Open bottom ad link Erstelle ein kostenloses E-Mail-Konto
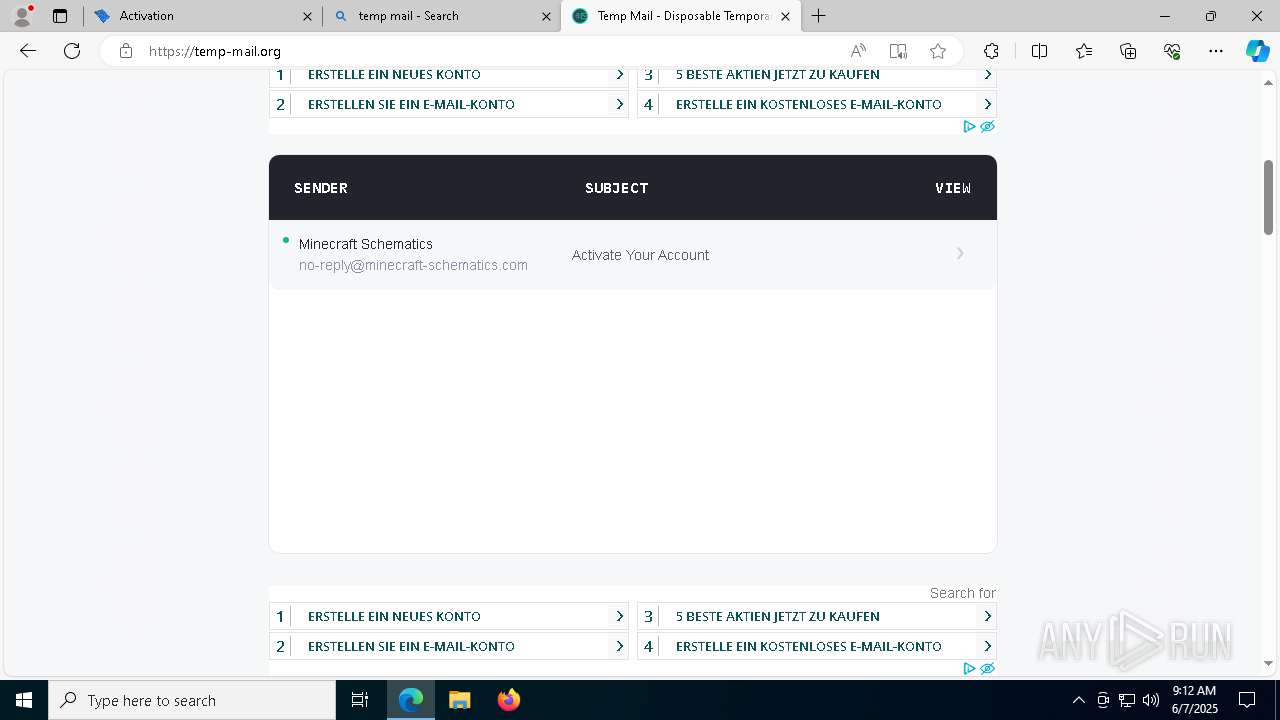 click(817, 646)
